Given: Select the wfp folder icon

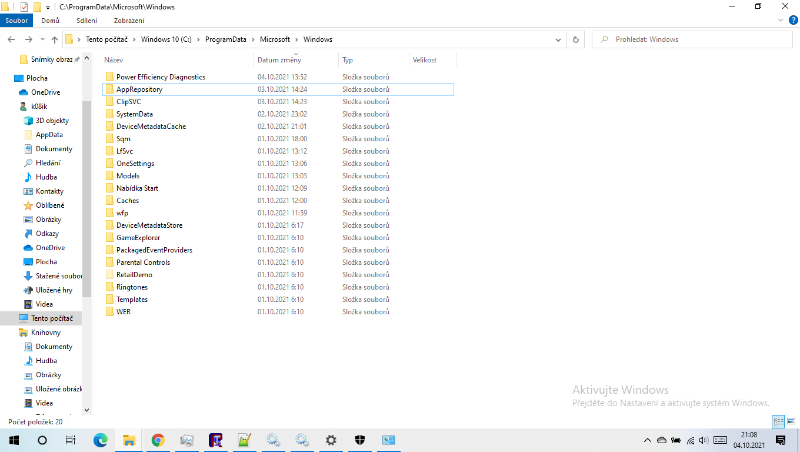Looking at the screenshot, I should 110,213.
